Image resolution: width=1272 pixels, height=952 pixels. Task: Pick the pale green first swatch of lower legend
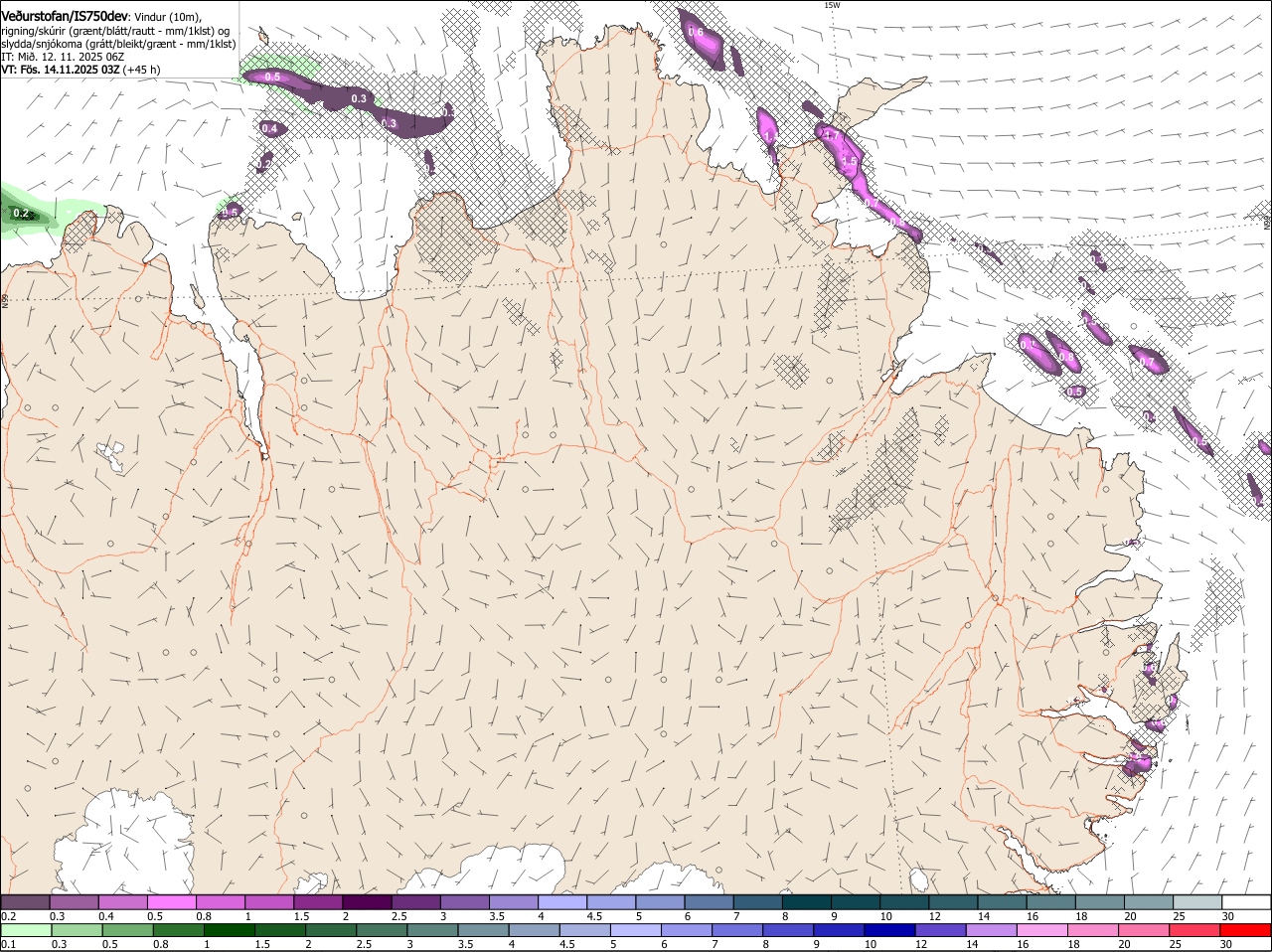click(x=26, y=930)
